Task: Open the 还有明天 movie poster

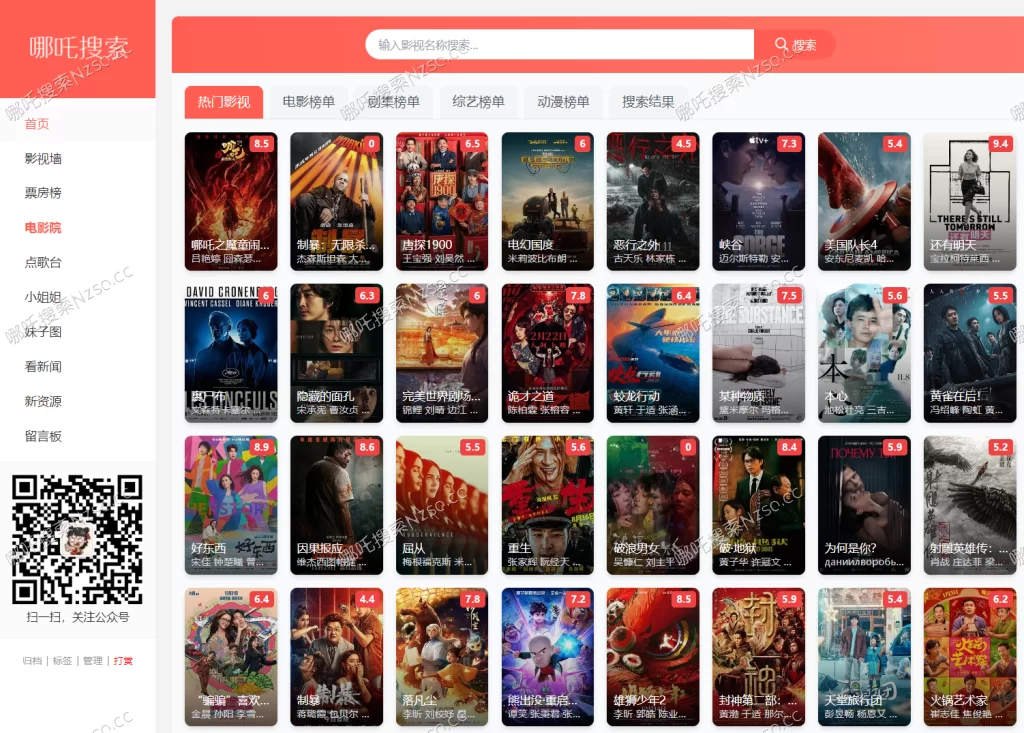Action: pos(970,201)
